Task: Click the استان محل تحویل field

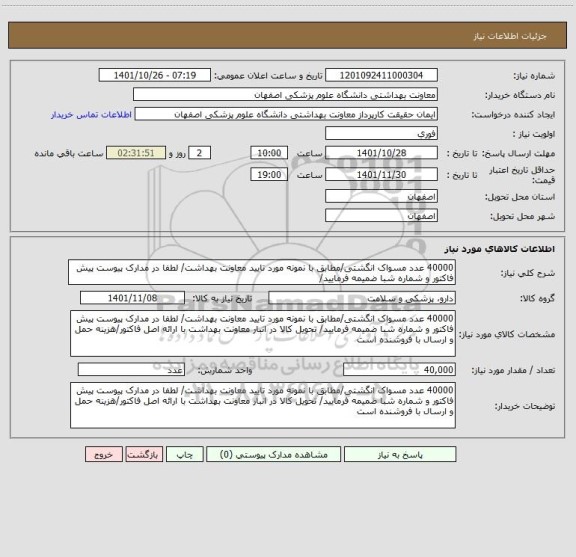Action: (381, 197)
